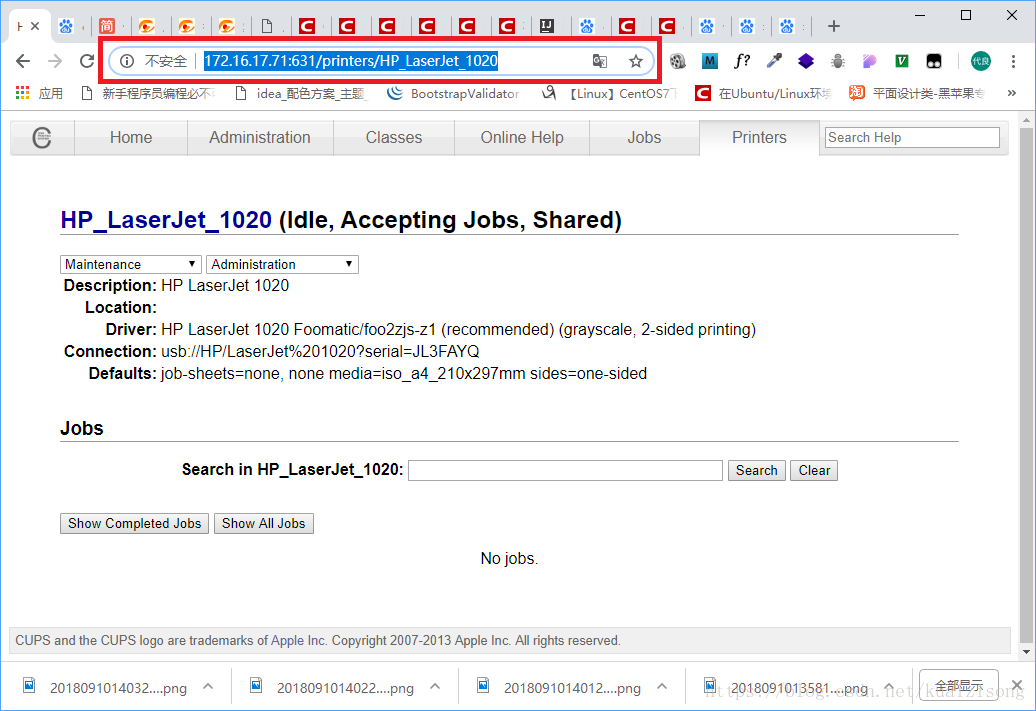The height and width of the screenshot is (711, 1036).
Task: Click Show All Jobs
Action: click(264, 523)
